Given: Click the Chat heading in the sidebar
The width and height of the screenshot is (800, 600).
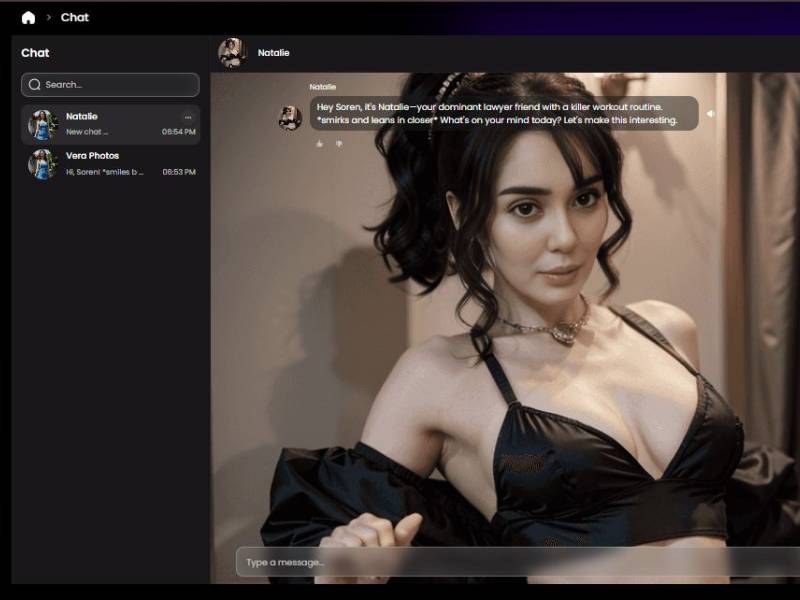Looking at the screenshot, I should [35, 53].
